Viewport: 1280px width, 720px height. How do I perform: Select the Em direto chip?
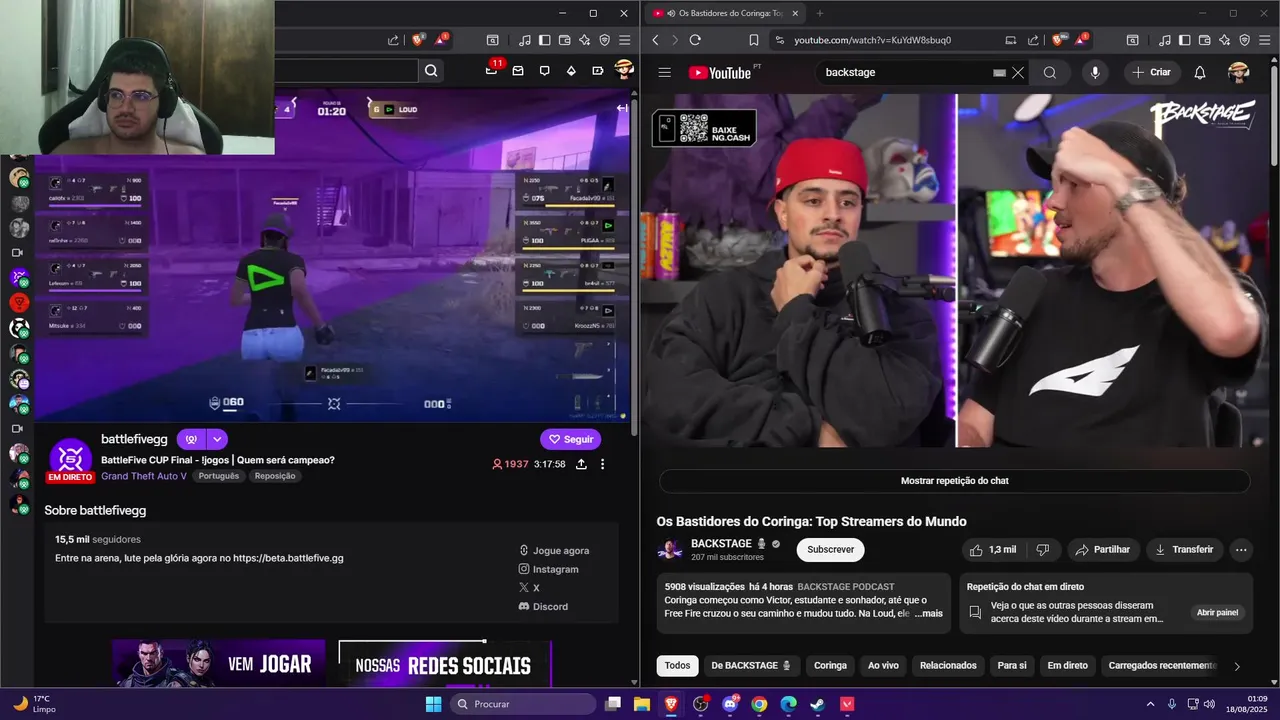1067,665
